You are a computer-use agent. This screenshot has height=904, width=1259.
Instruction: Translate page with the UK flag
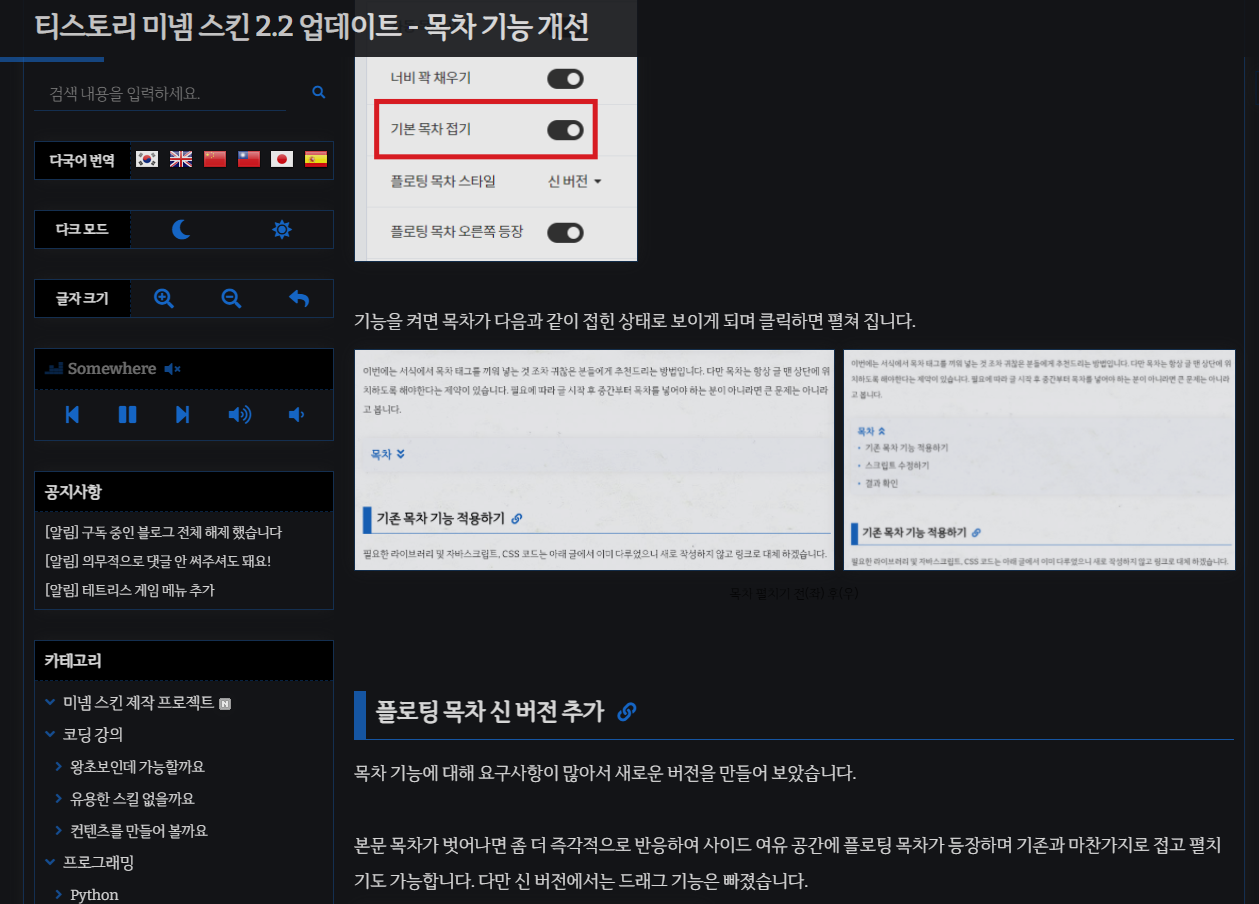(181, 159)
